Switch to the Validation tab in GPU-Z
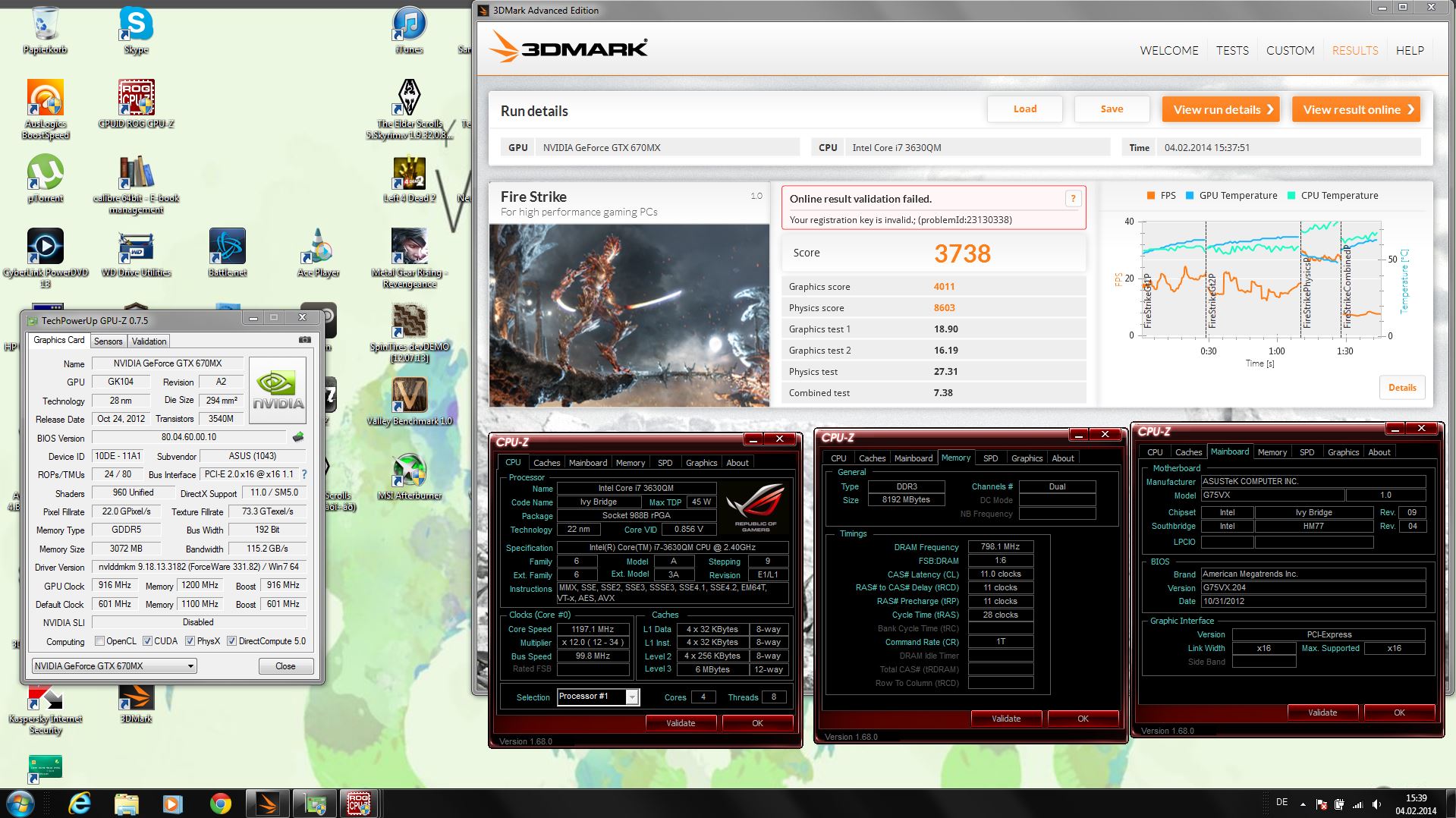The height and width of the screenshot is (818, 1456). 149,341
